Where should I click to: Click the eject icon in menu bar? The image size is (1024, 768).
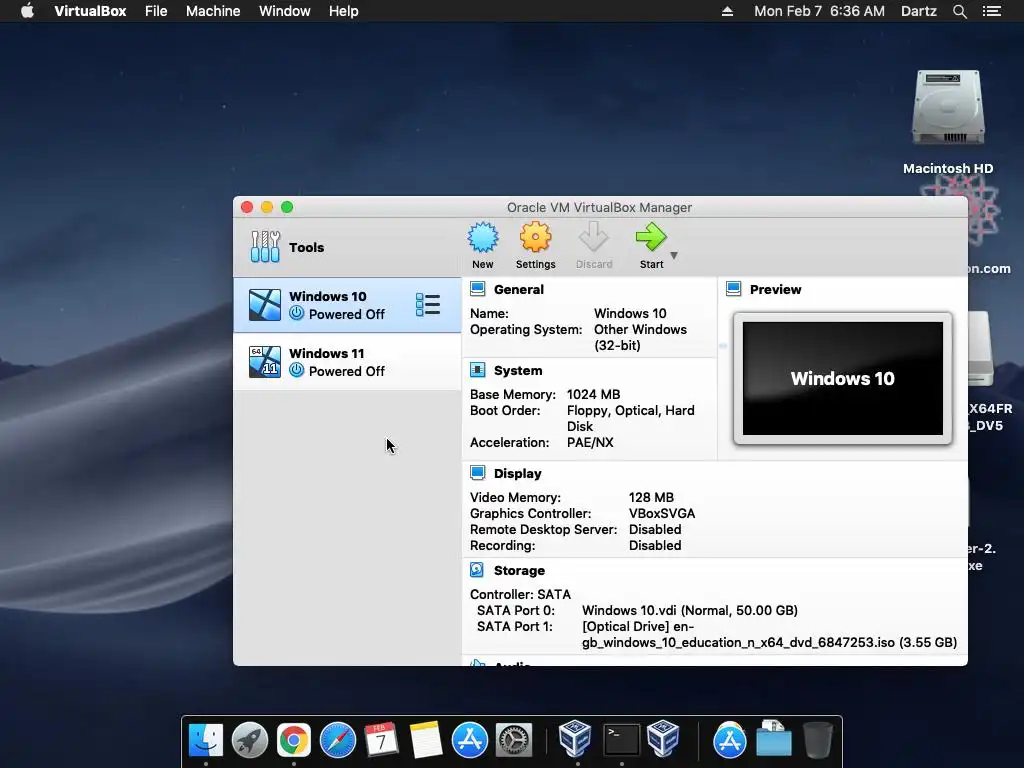(727, 11)
